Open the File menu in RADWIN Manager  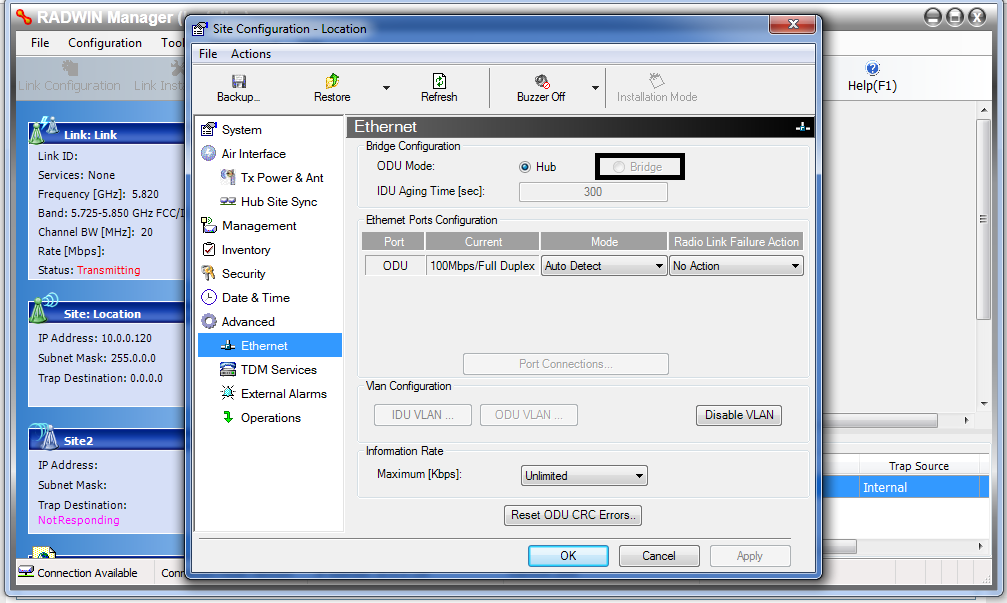coord(40,43)
